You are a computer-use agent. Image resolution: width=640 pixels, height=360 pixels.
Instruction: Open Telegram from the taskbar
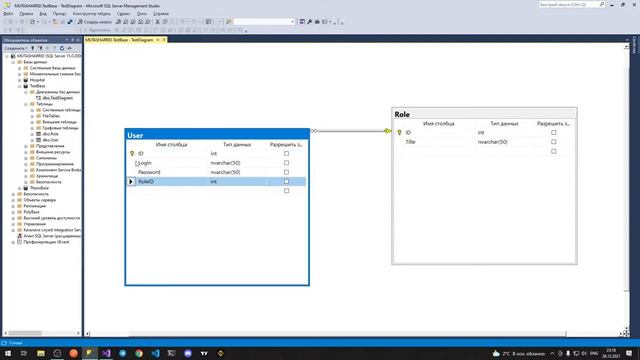tap(122, 353)
